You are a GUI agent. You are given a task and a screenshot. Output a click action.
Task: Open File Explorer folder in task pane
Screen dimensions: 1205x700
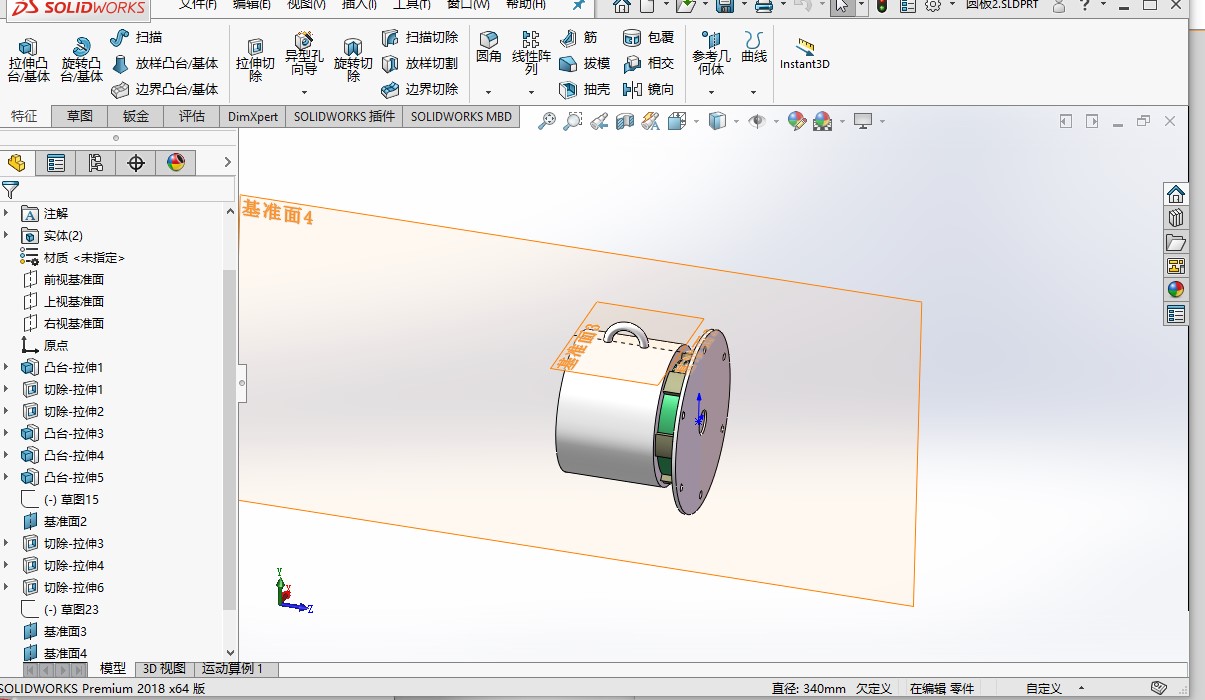(x=1176, y=242)
